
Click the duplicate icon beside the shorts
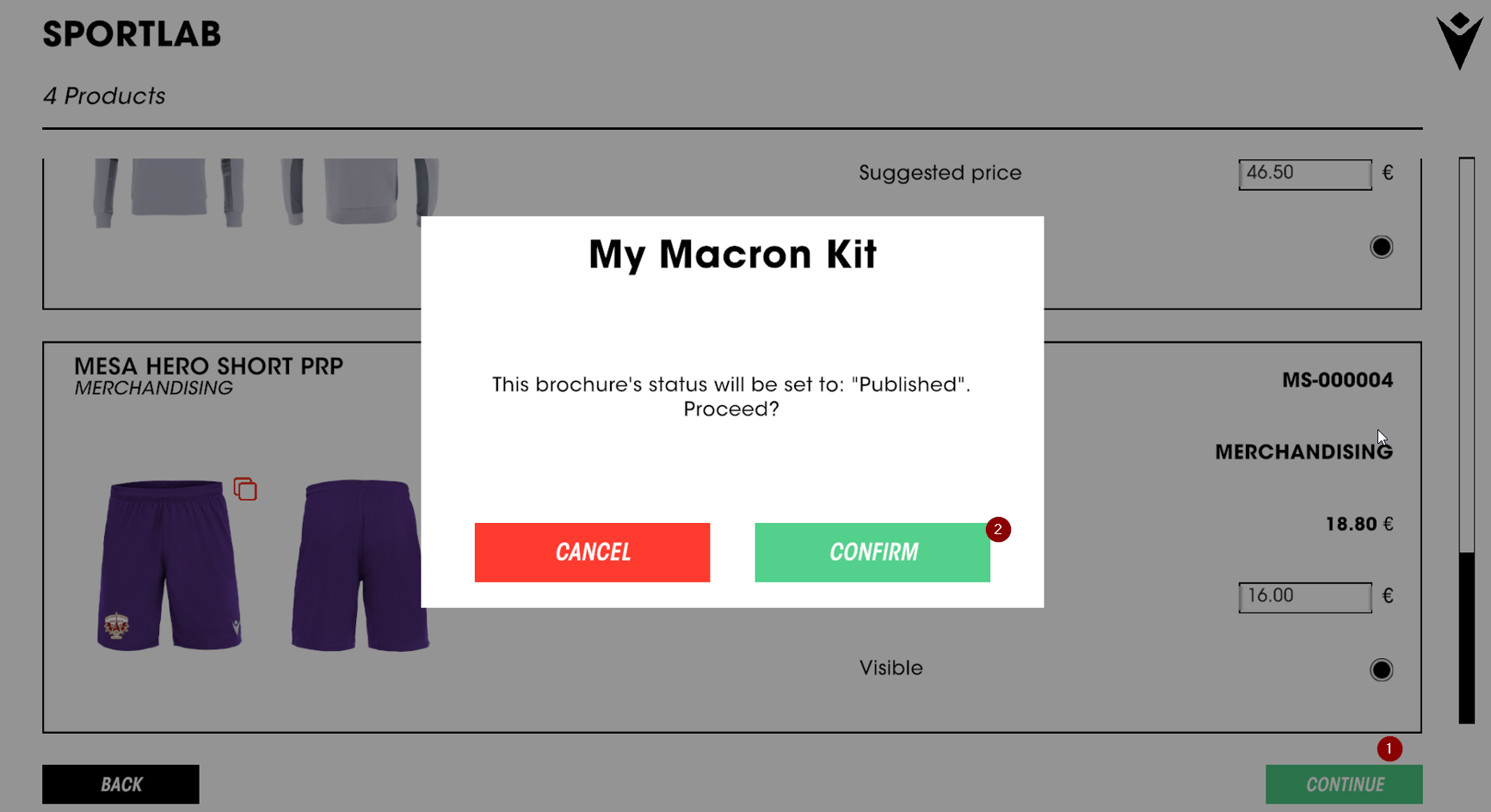click(245, 489)
